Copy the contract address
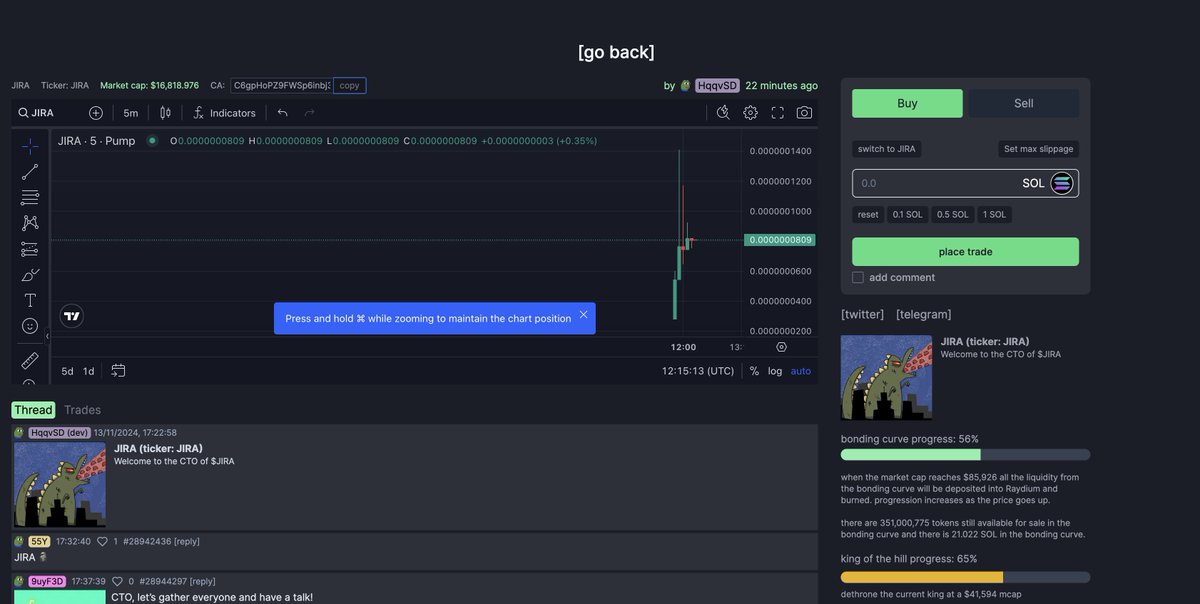1200x604 pixels. (349, 86)
